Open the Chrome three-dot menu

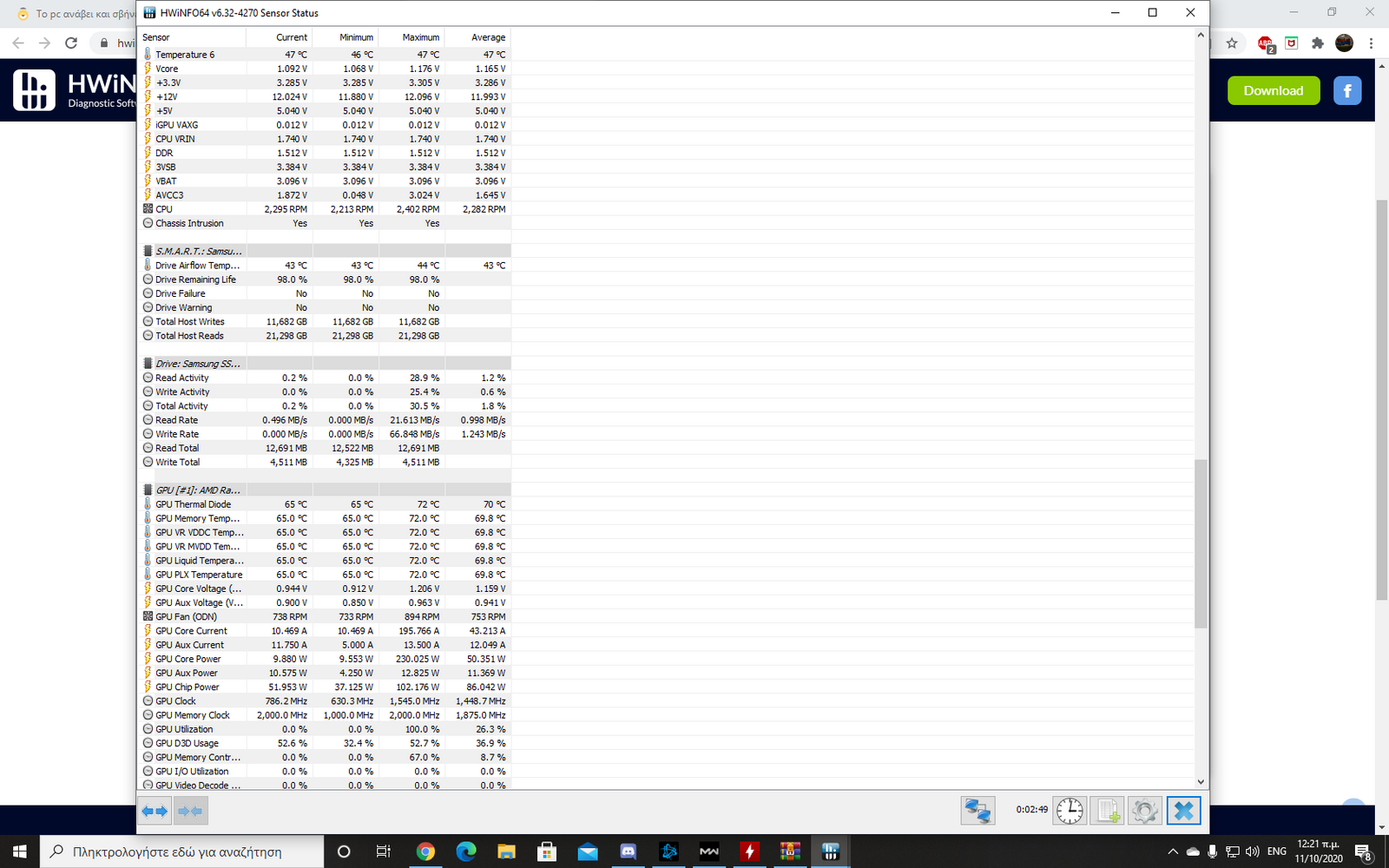tap(1372, 43)
